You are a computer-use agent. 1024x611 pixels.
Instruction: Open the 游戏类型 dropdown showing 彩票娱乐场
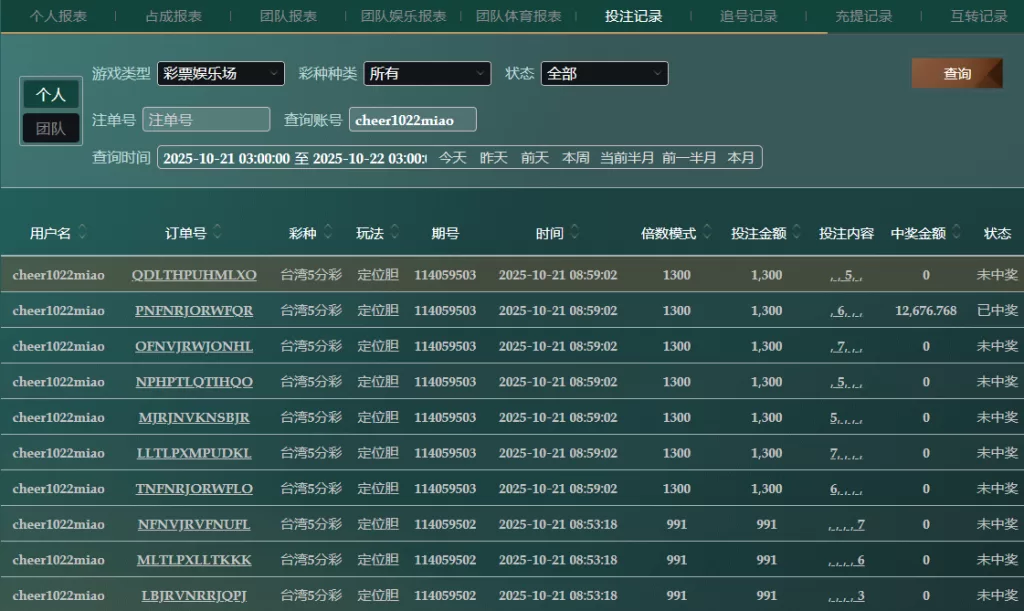click(221, 74)
